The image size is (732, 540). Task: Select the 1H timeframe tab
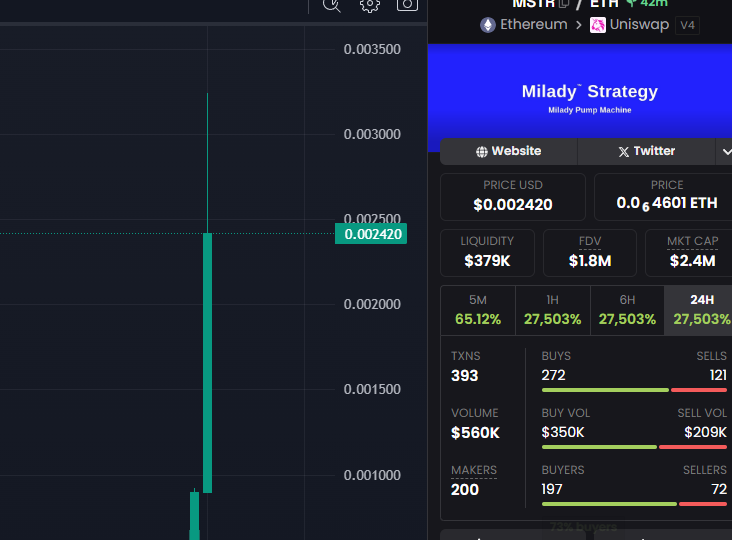pos(553,310)
